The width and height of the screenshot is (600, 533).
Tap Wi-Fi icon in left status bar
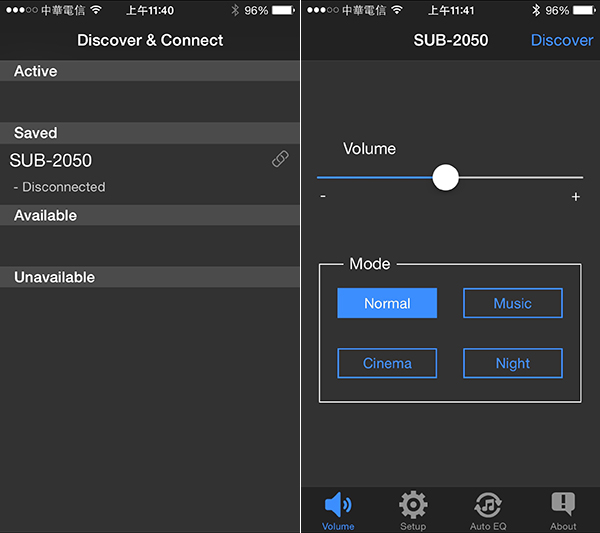tap(96, 10)
